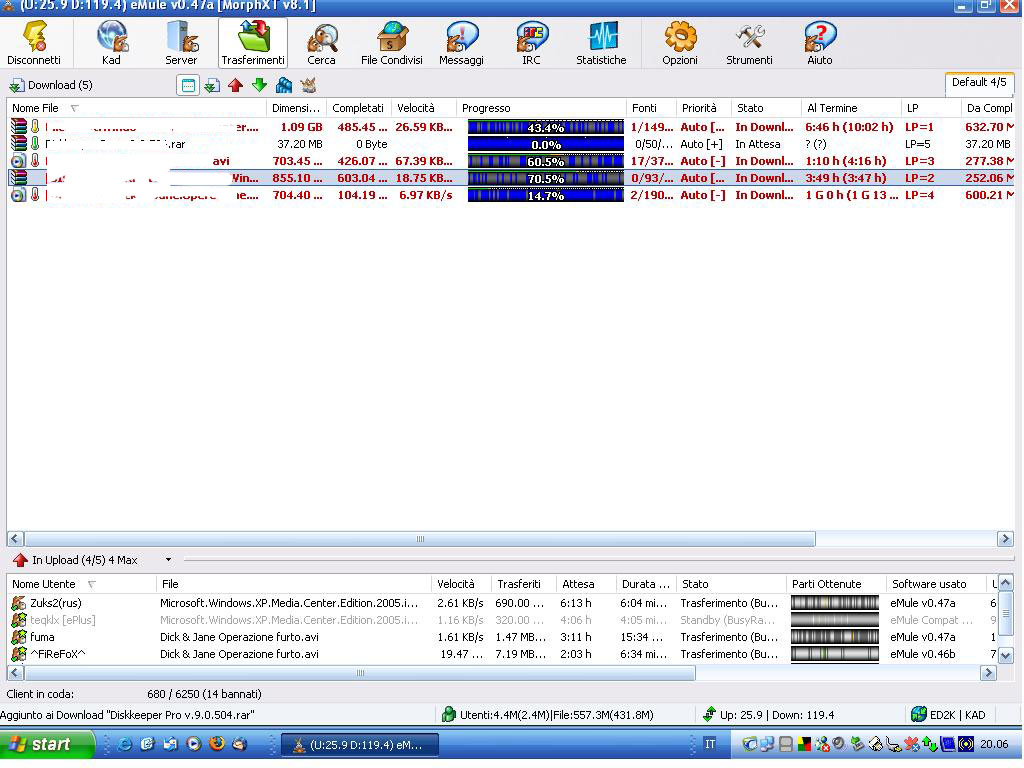This screenshot has height=768, width=1024.
Task: Click the eMule taskbar button
Action: pyautogui.click(x=360, y=744)
